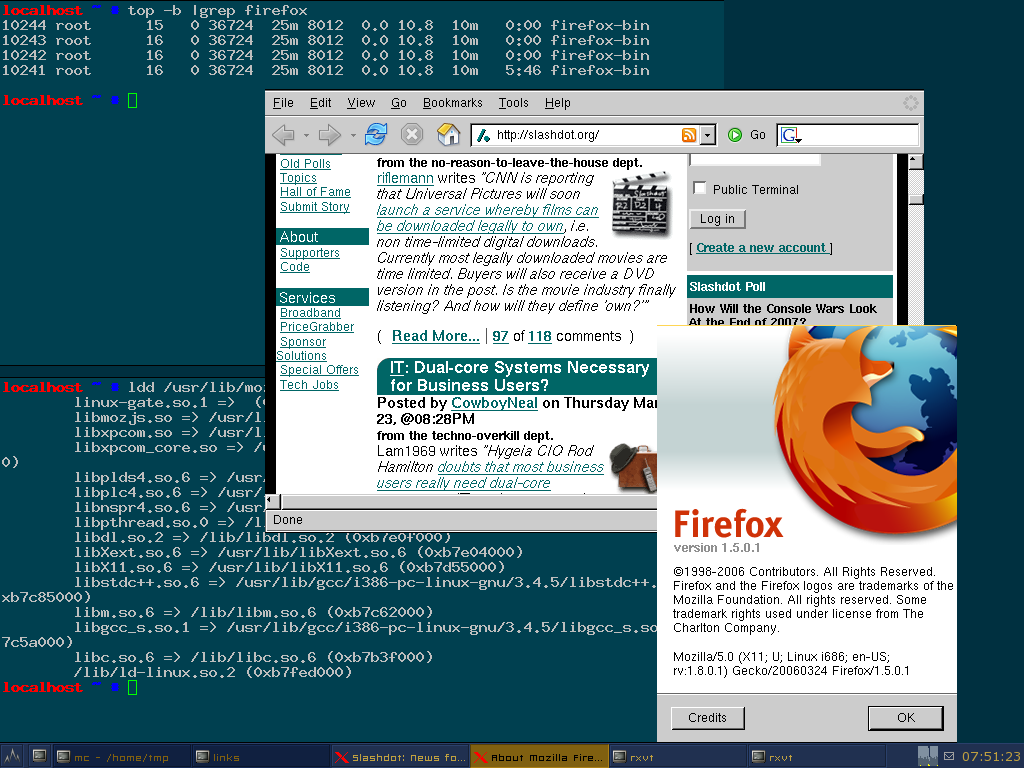Image resolution: width=1024 pixels, height=768 pixels.
Task: Open Credits in the About Firefox dialog
Action: [707, 718]
